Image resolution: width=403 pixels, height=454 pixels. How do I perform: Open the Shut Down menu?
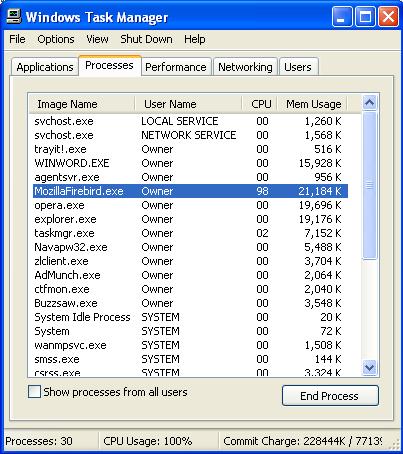[146, 39]
